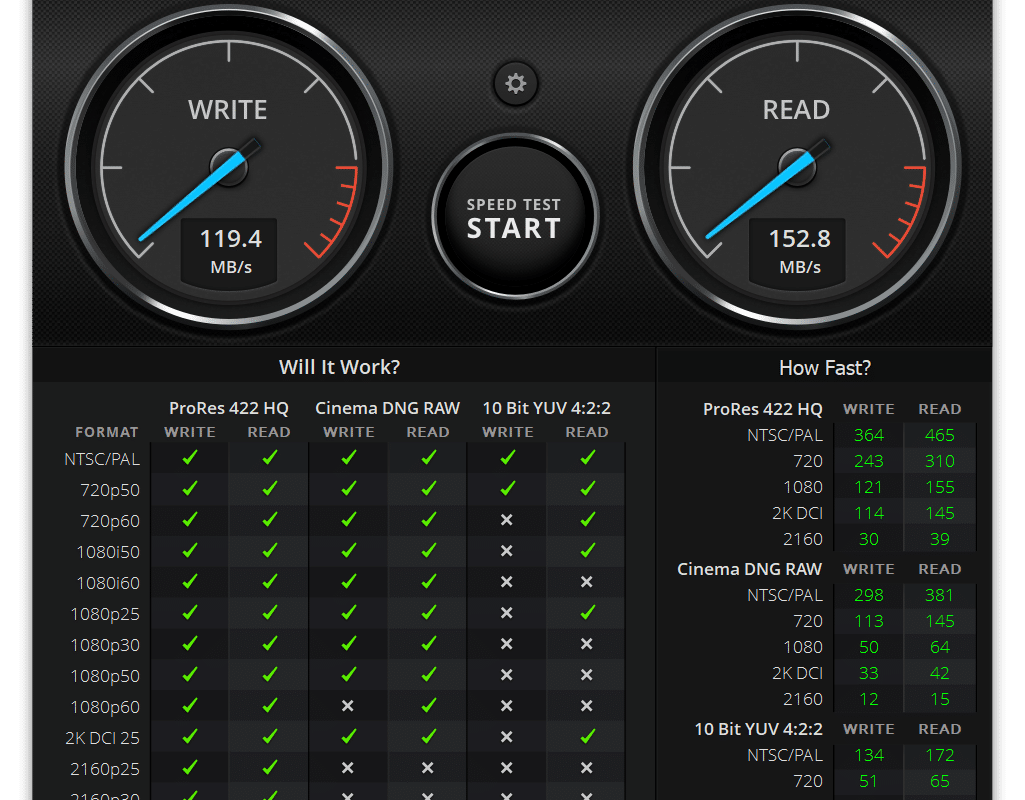Click 2K DCI 25 10 Bit YUV write X mark

pos(507,737)
